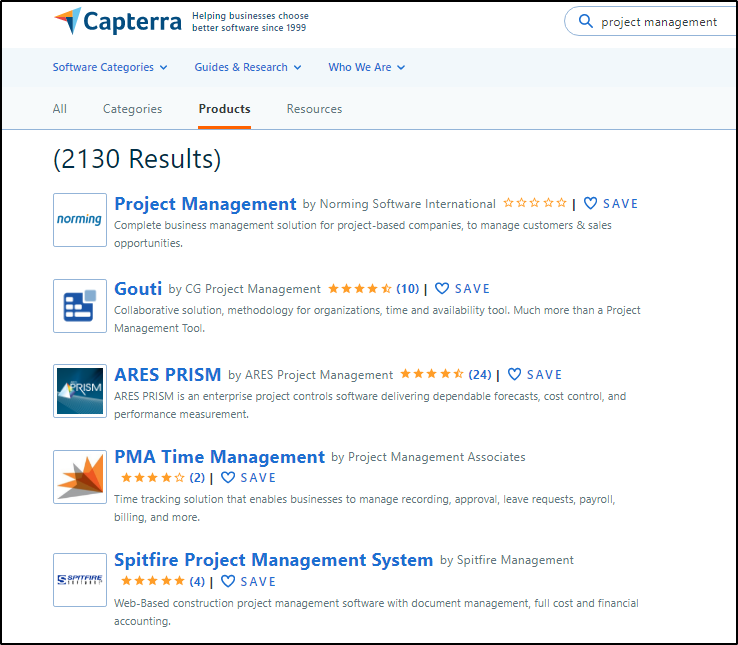Screen dimensions: 738x645
Task: Expand the Guides & Research dropdown
Action: [248, 67]
